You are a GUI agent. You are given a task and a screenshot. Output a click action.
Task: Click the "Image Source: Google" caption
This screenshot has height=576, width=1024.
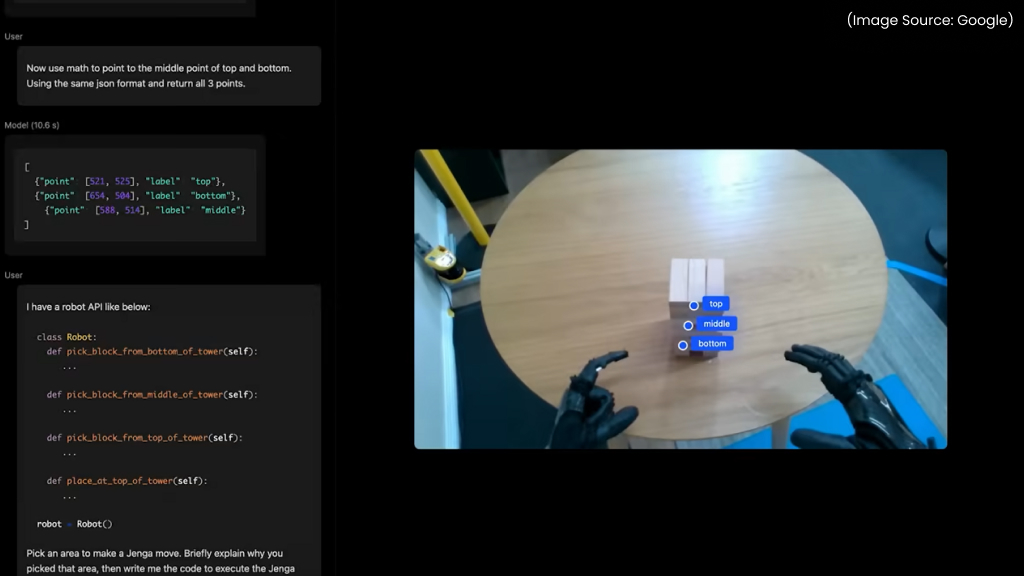coord(929,20)
